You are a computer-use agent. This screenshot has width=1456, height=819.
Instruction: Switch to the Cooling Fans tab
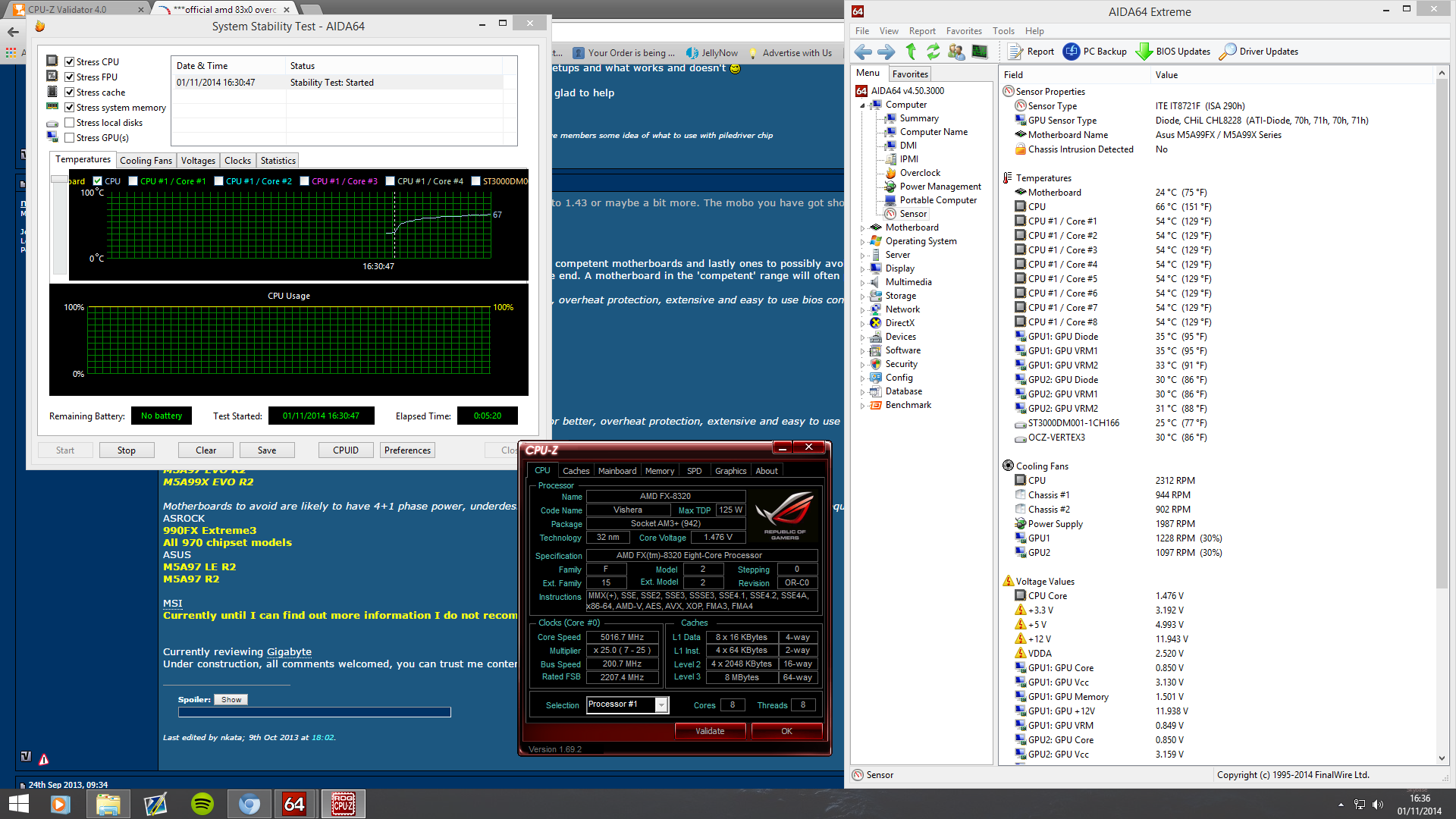point(146,161)
